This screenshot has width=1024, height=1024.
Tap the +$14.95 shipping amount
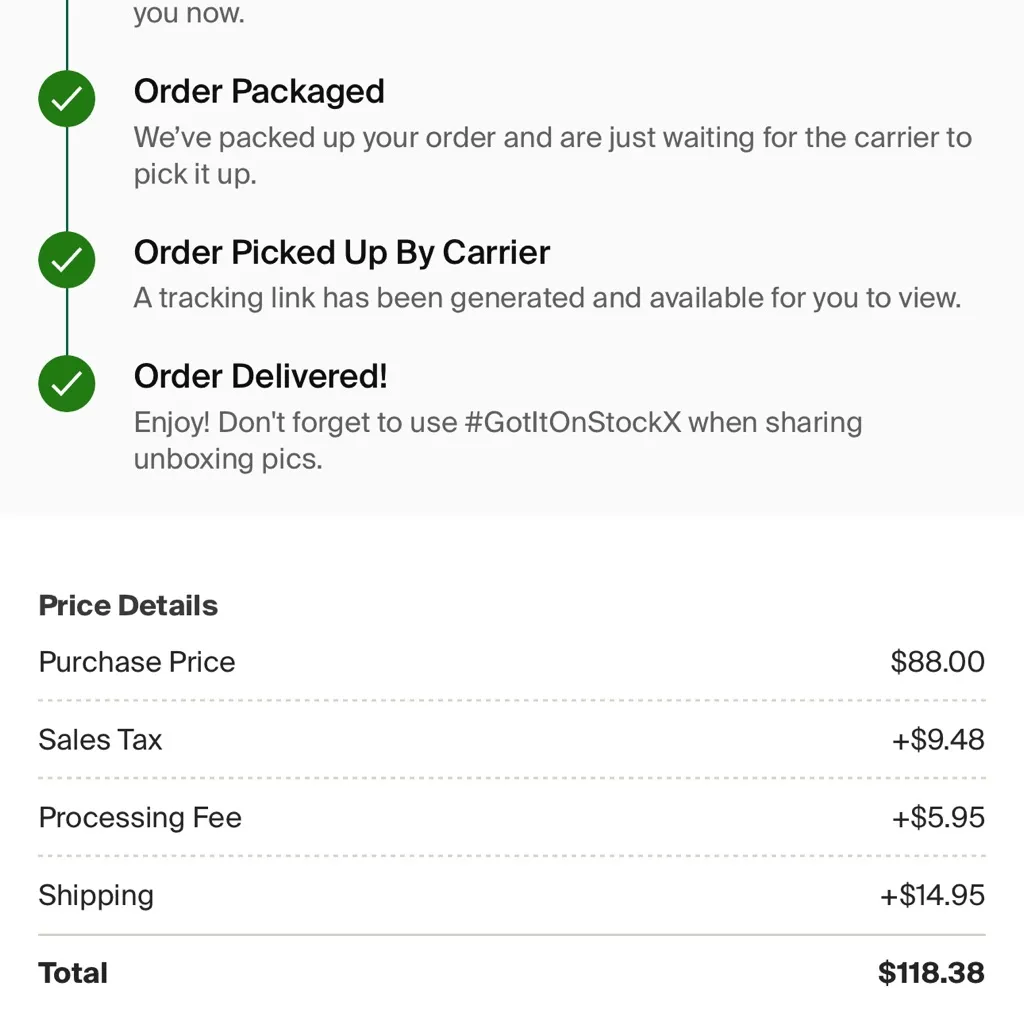[x=932, y=895]
